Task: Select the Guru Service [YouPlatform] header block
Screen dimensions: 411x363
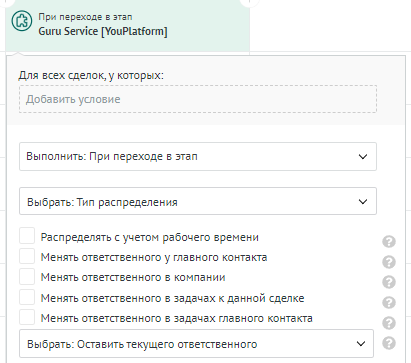Action: point(128,26)
